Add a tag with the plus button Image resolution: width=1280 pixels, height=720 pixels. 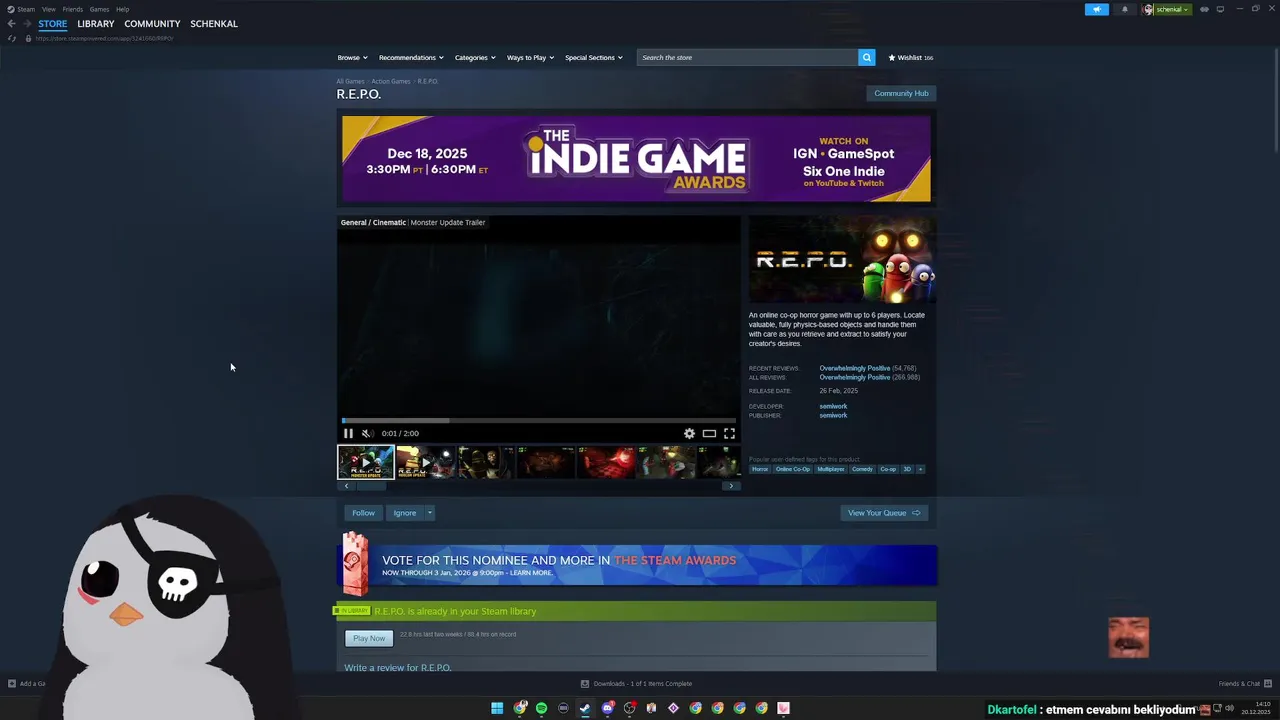(x=920, y=469)
